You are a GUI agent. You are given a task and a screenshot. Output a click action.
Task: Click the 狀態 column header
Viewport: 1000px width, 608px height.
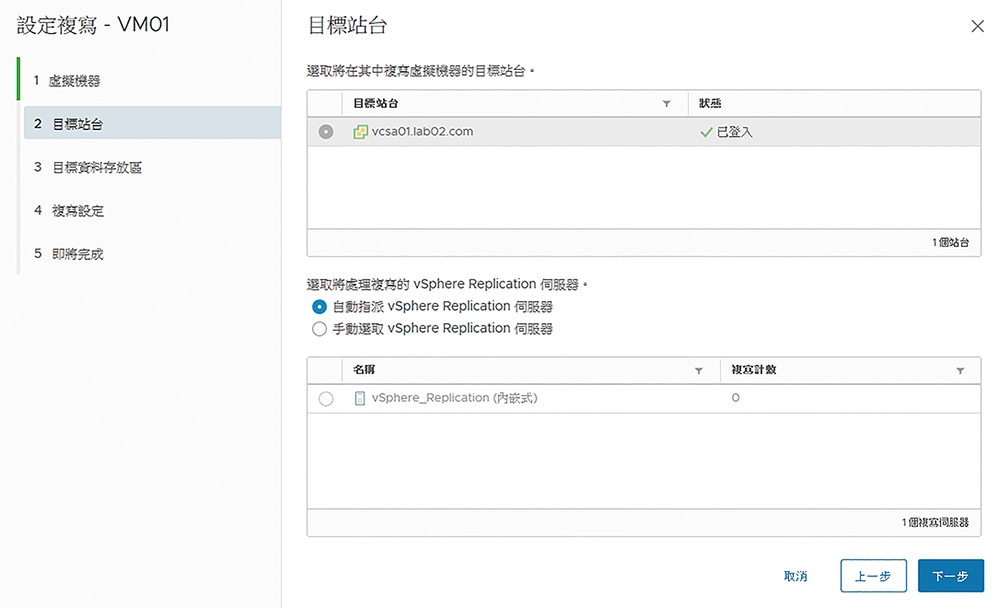[x=710, y=103]
